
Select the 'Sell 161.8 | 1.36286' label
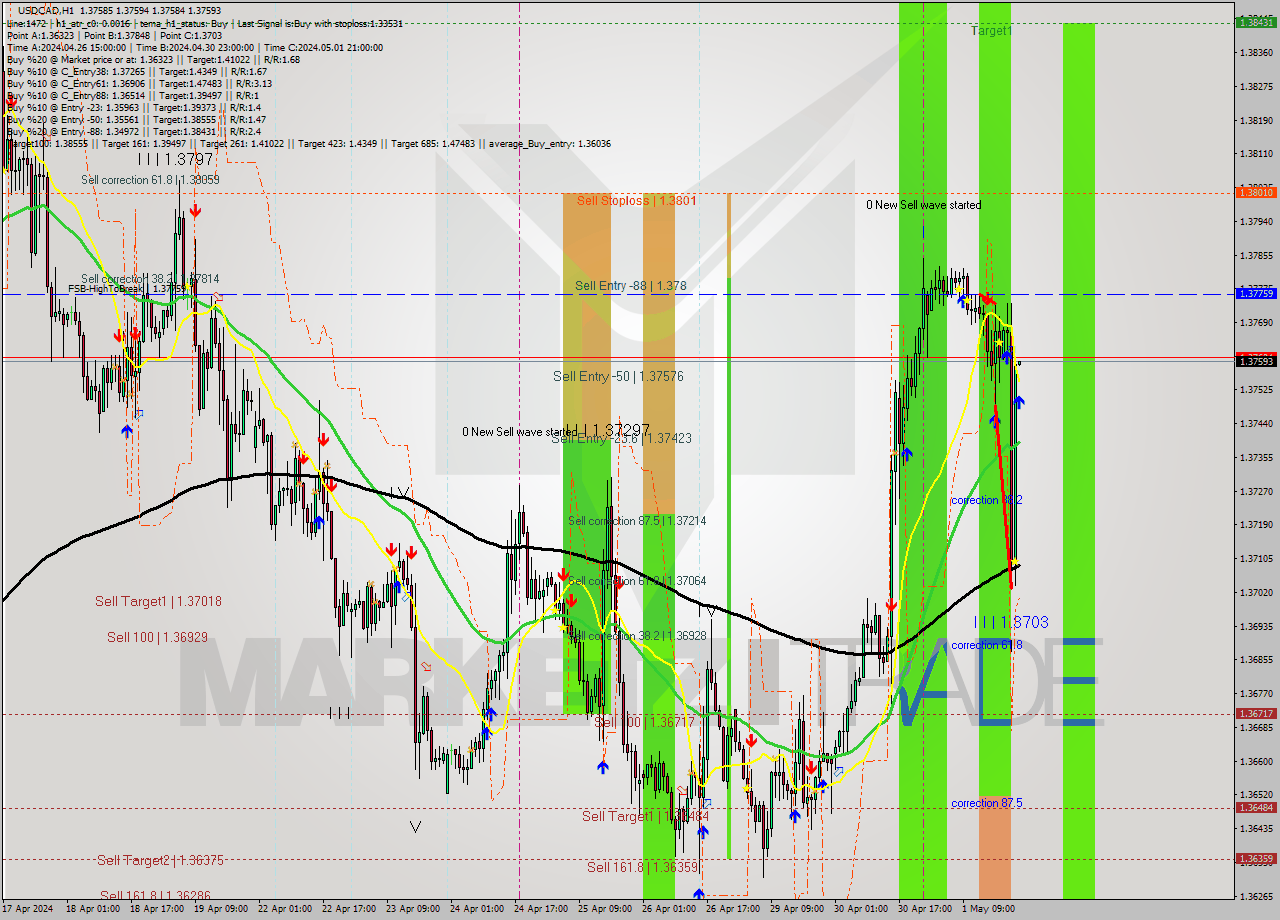155,896
